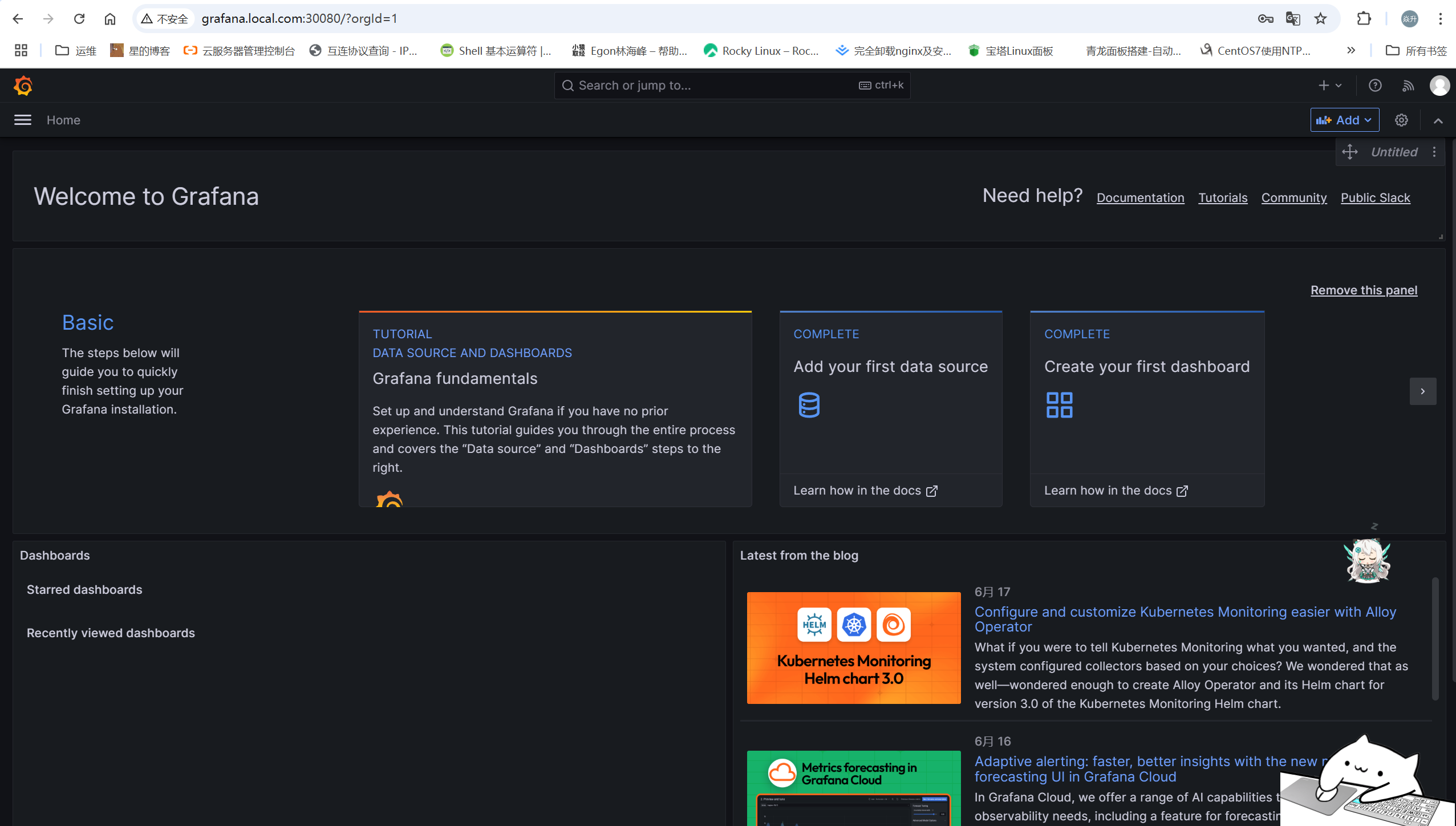Open 运维 bookmark folder
1456x826 pixels.
click(76, 51)
